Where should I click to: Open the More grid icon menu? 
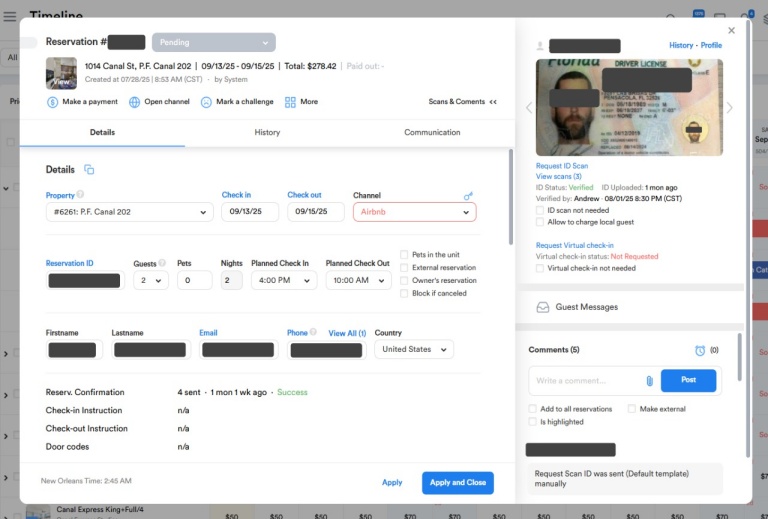(x=290, y=102)
